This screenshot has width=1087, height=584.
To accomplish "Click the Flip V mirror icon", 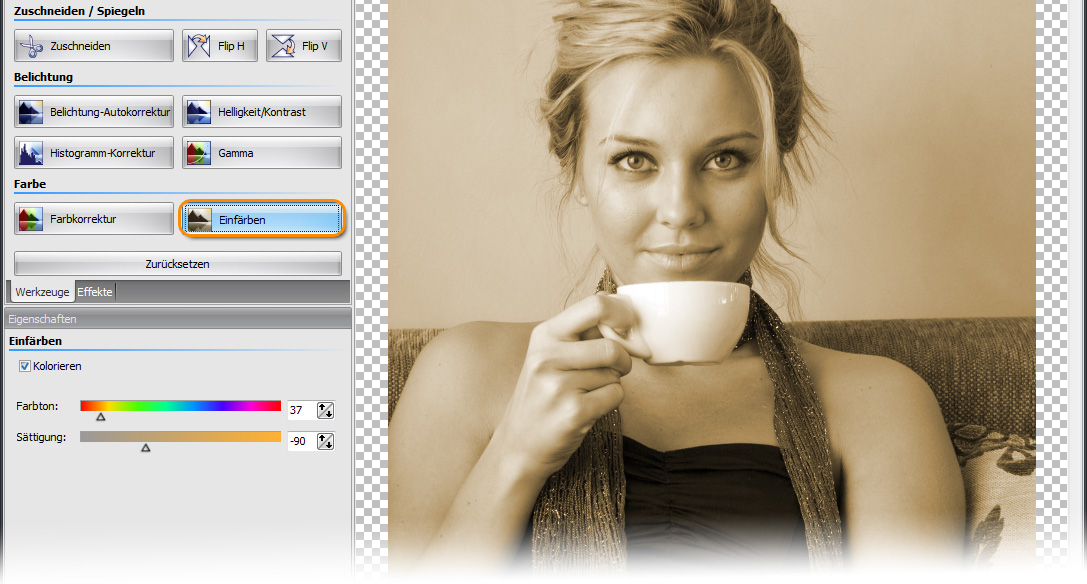I will (x=283, y=46).
